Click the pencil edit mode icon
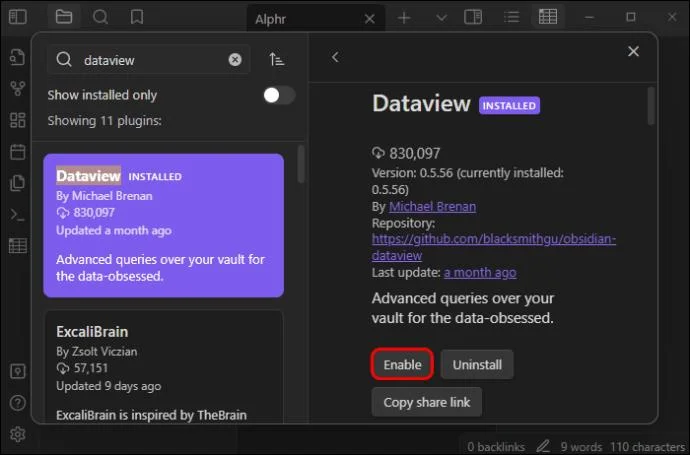690x455 pixels. (x=543, y=446)
